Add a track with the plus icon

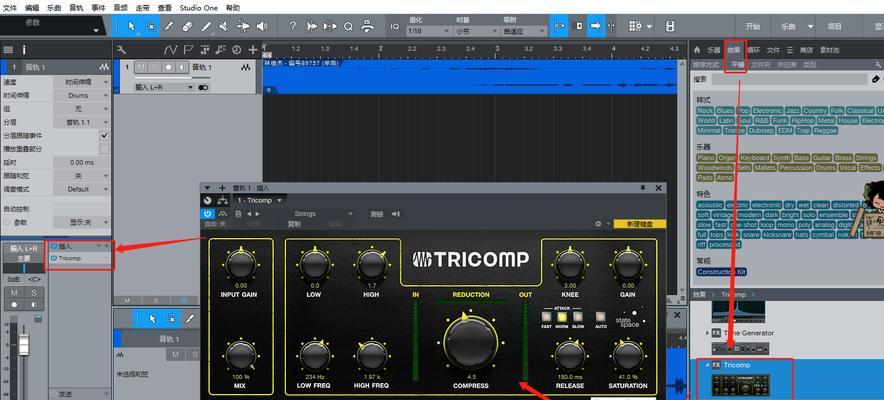coord(253,50)
